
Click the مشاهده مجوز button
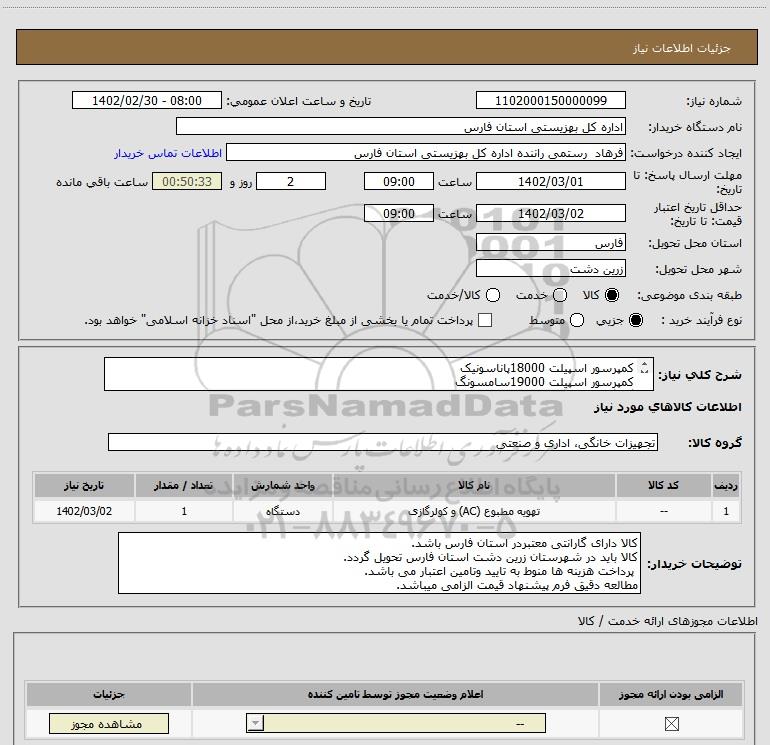click(109, 723)
